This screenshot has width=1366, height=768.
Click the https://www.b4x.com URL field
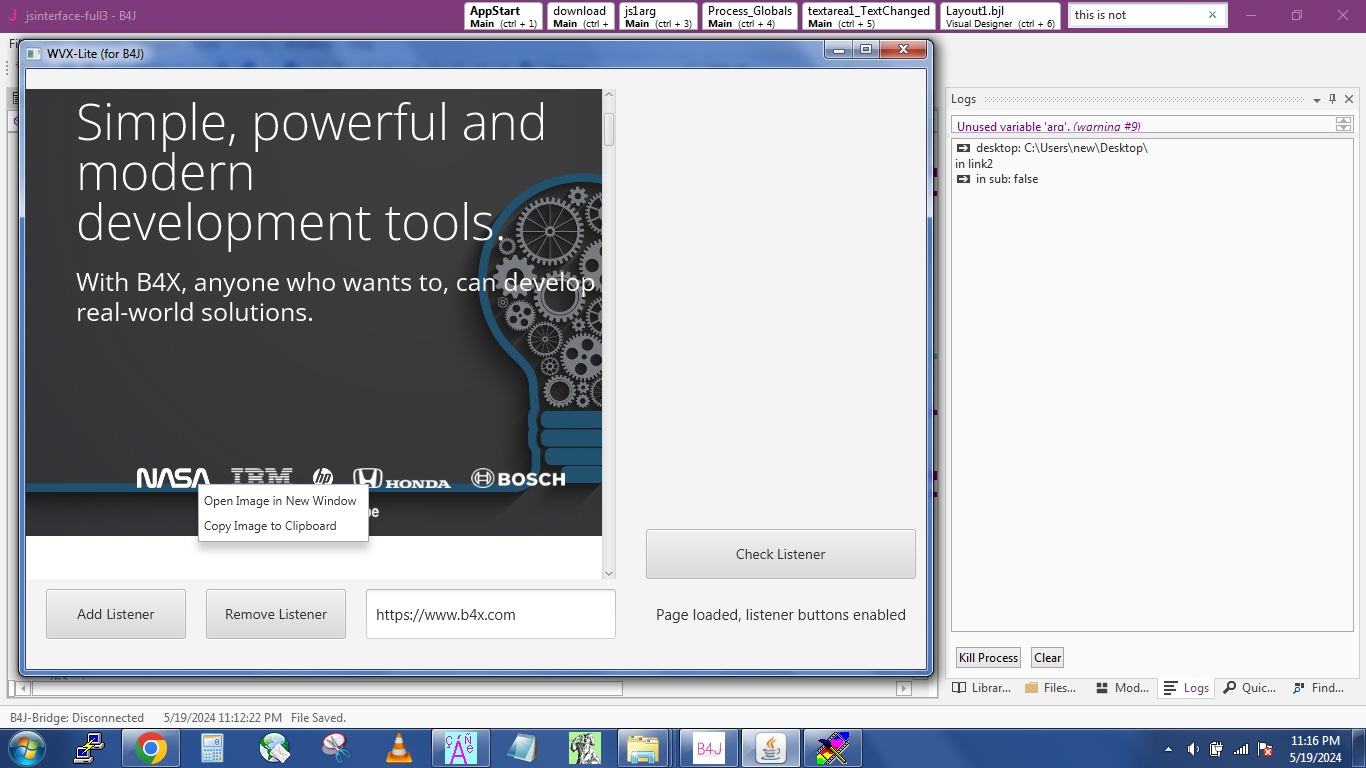(x=490, y=614)
